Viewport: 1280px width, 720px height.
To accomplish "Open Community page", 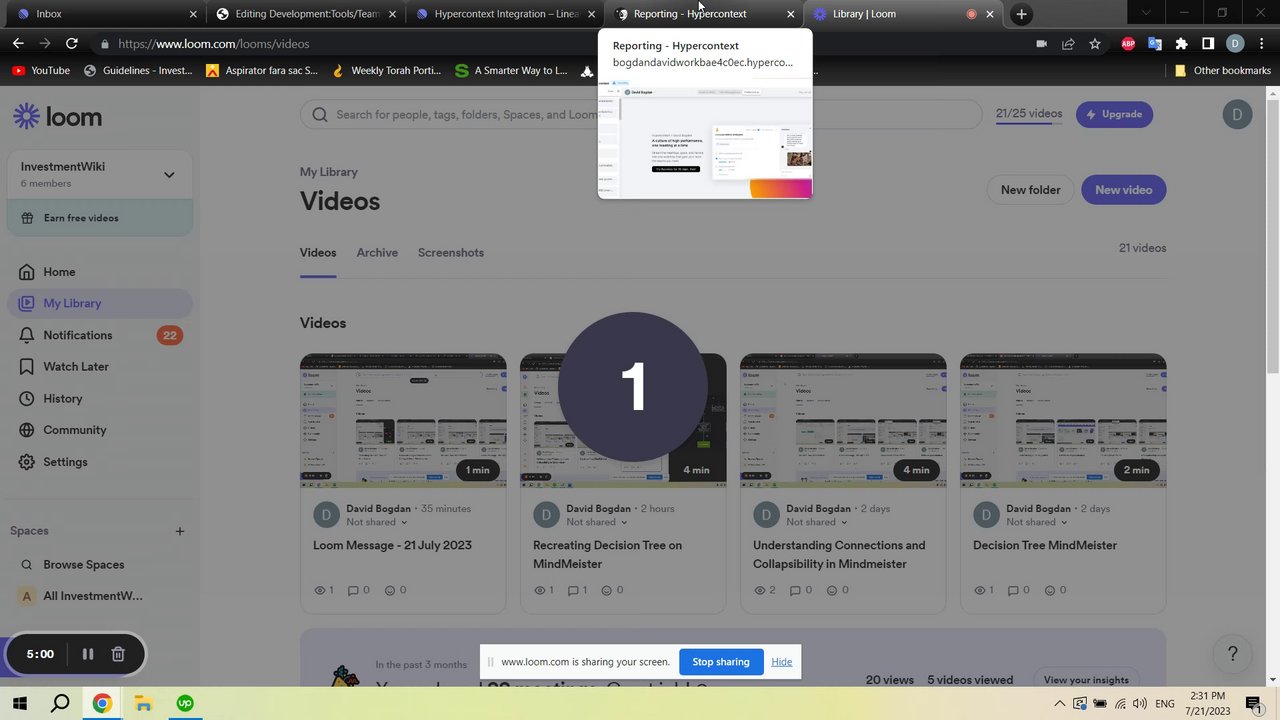I will click(98, 430).
